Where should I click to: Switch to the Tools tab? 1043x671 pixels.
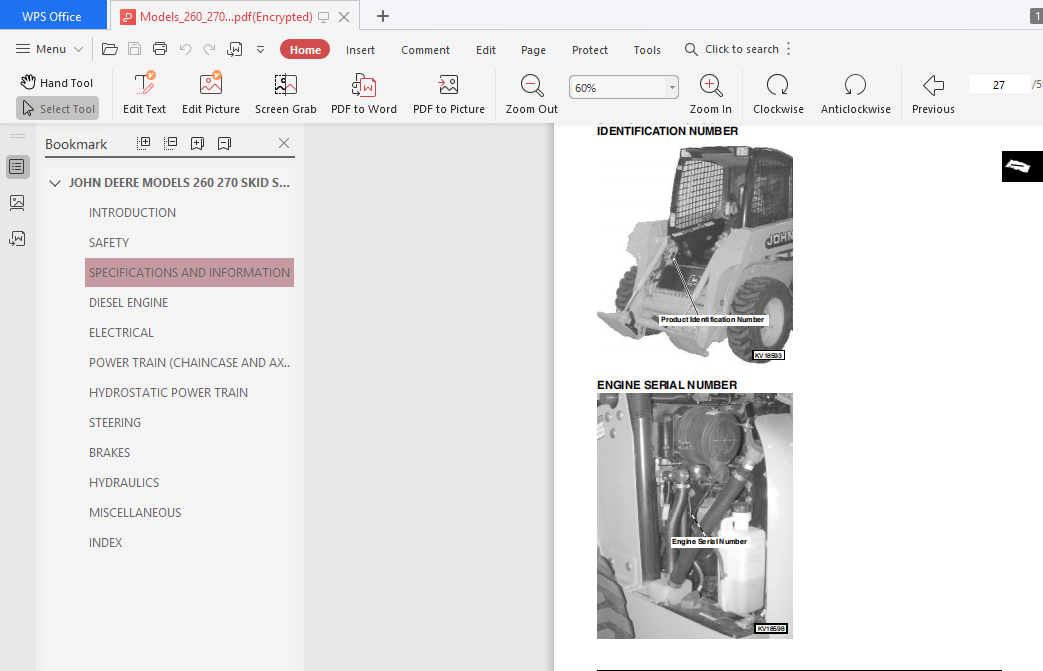pos(647,50)
